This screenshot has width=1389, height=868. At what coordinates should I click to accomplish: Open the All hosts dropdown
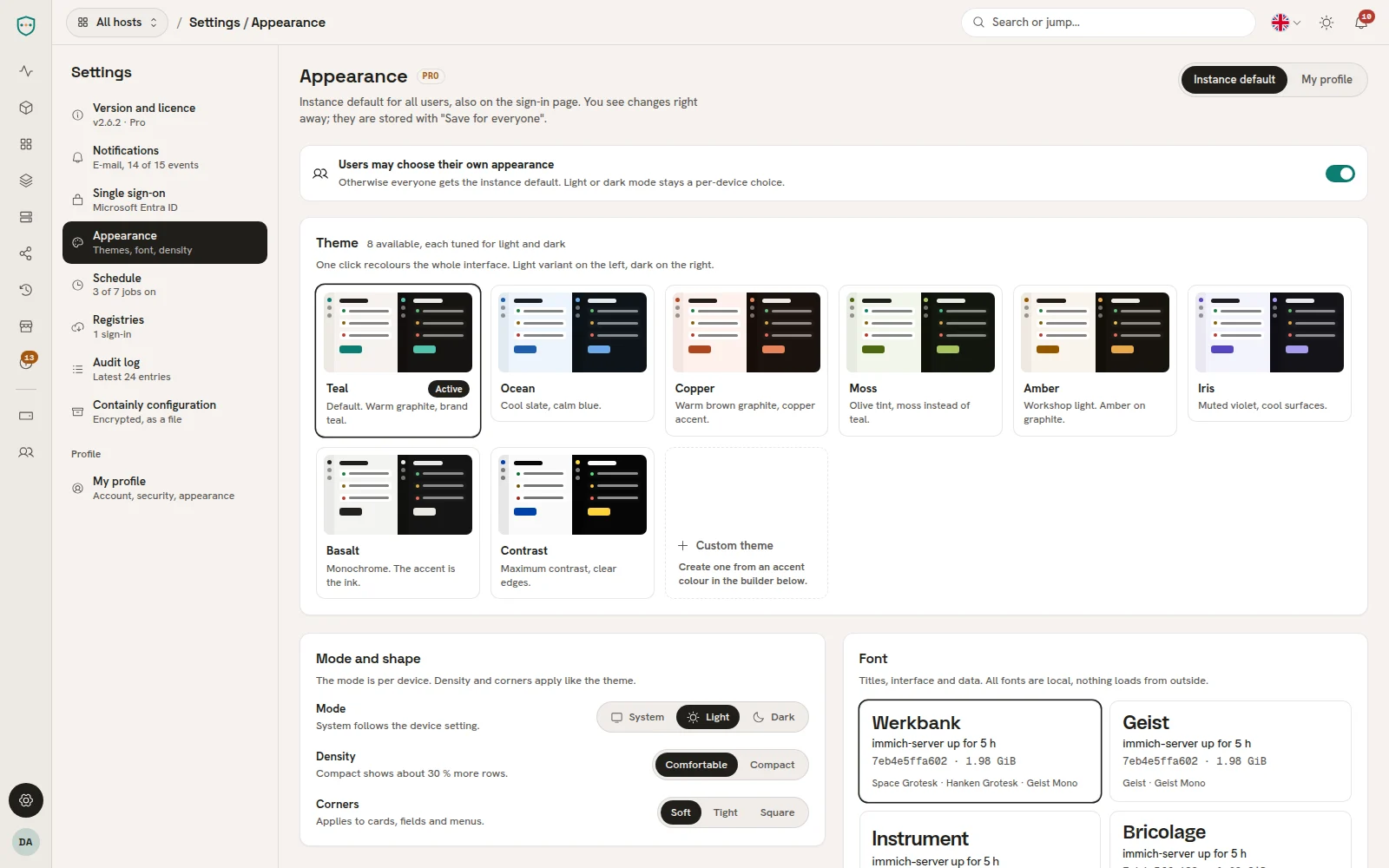pos(117,23)
